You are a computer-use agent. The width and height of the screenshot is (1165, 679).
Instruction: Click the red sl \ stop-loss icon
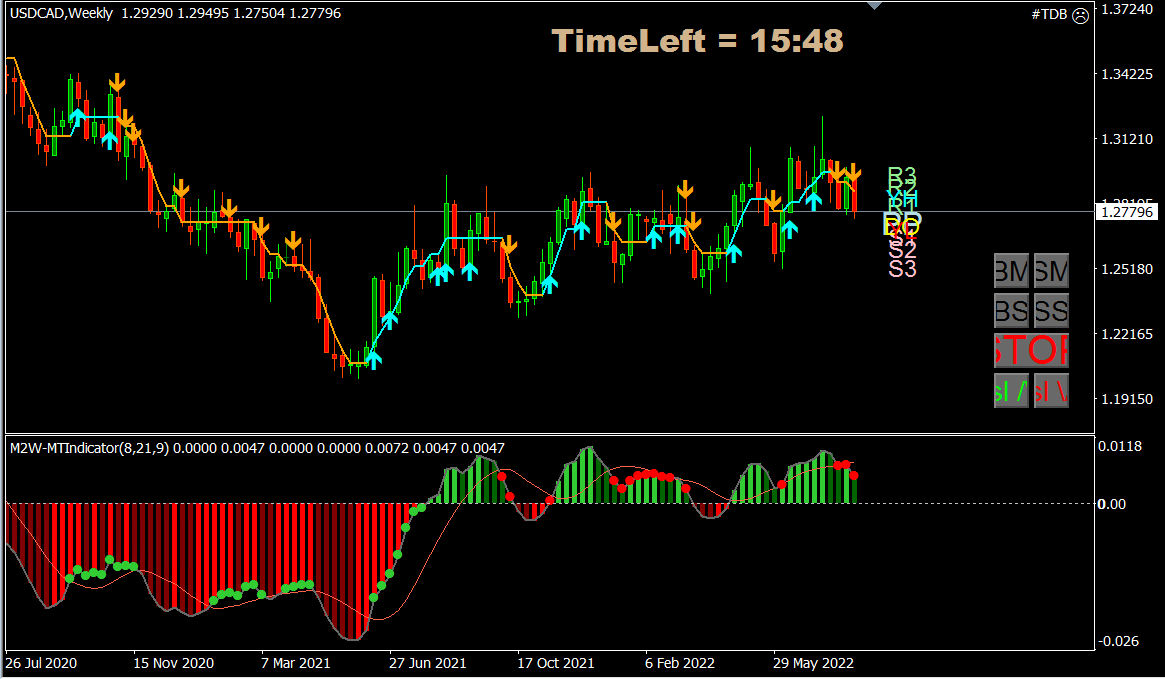click(1051, 389)
